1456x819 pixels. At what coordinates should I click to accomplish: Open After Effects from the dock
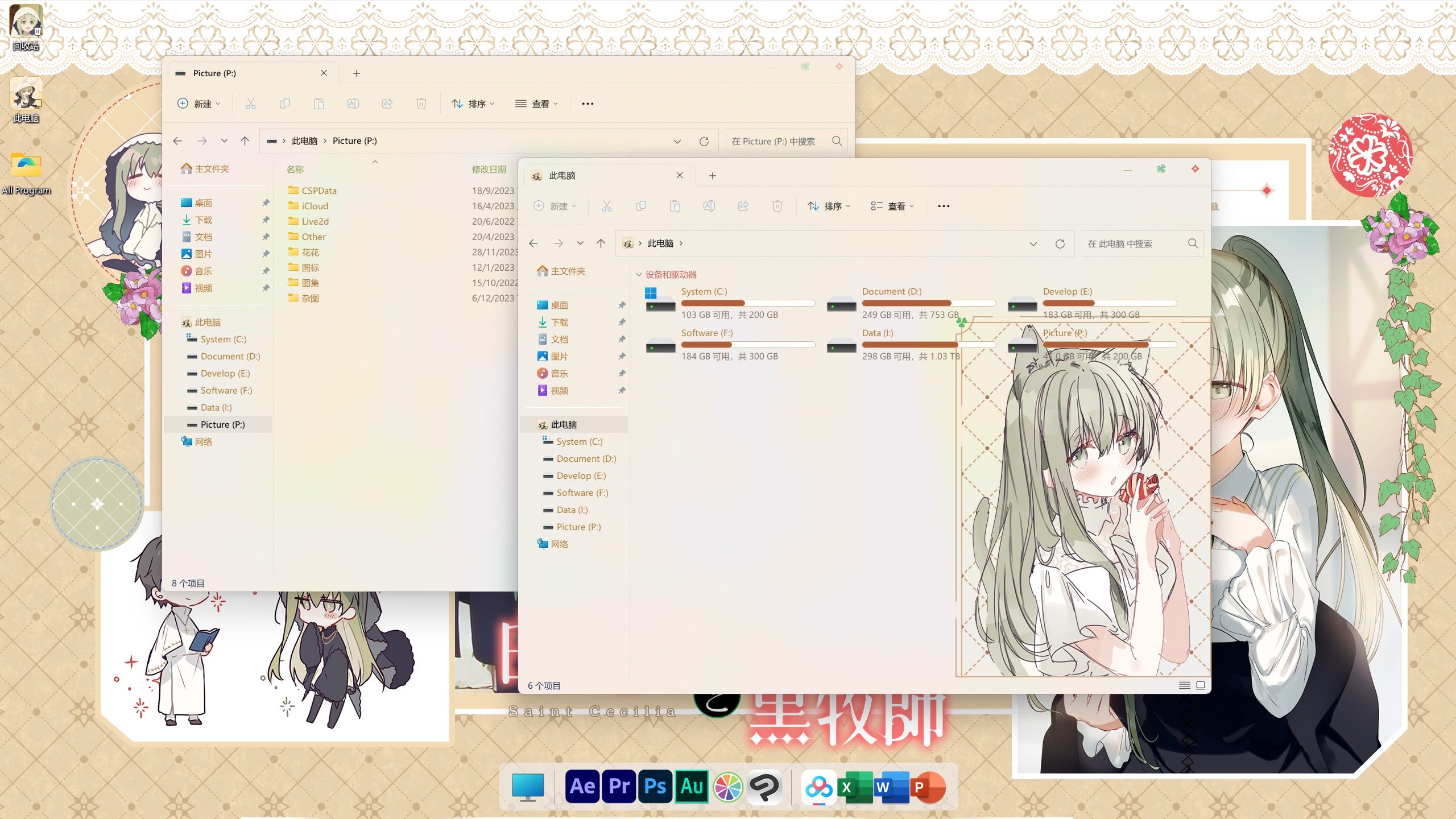582,787
